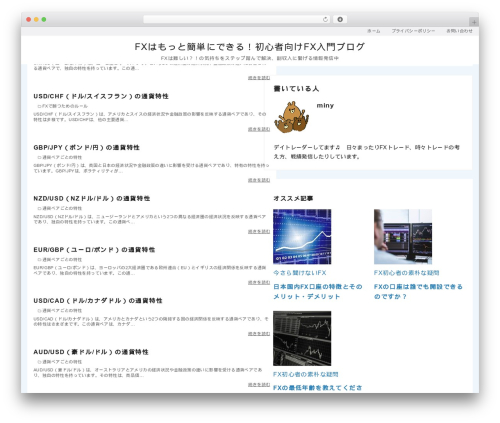Click read-more link under AUD/USD article
The image size is (500, 423).
click(x=259, y=385)
